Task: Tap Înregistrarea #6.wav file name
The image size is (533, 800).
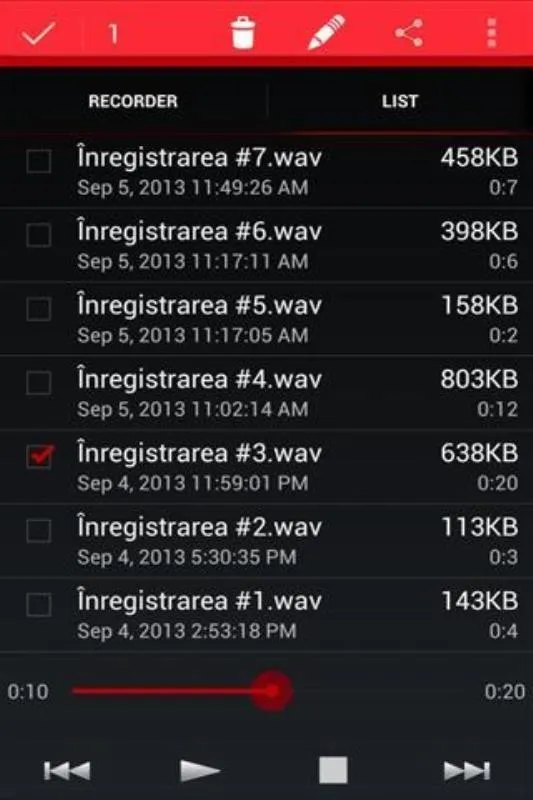Action: pyautogui.click(x=199, y=232)
